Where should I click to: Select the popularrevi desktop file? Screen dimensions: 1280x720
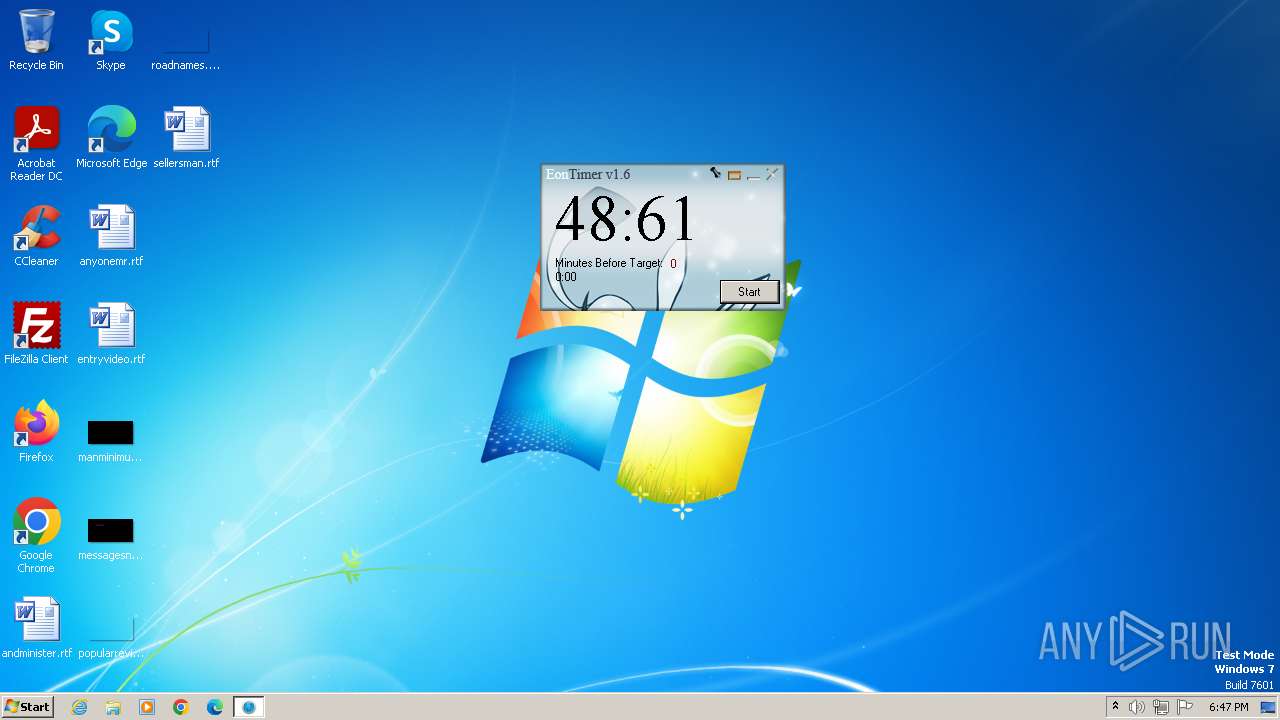point(111,636)
